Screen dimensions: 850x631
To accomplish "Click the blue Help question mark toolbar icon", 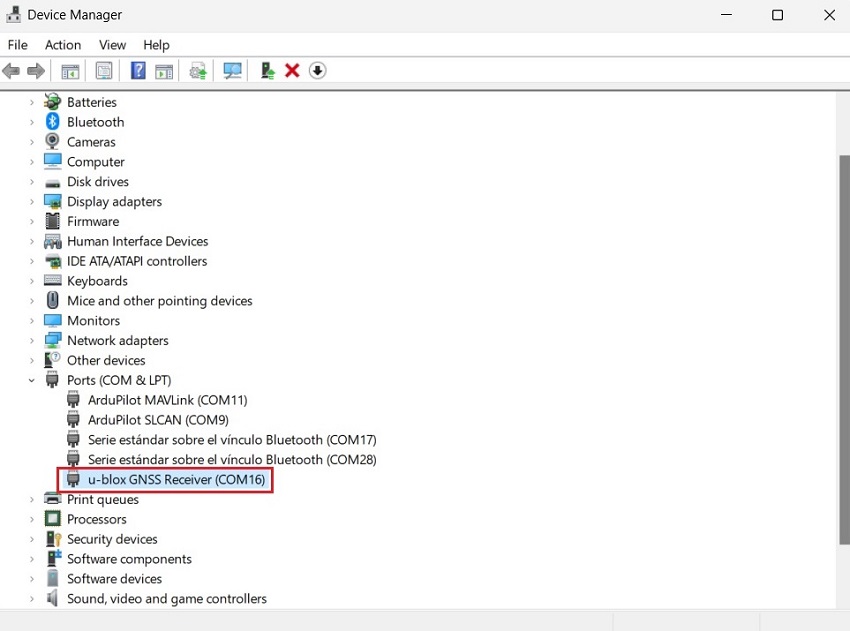I will [x=138, y=71].
